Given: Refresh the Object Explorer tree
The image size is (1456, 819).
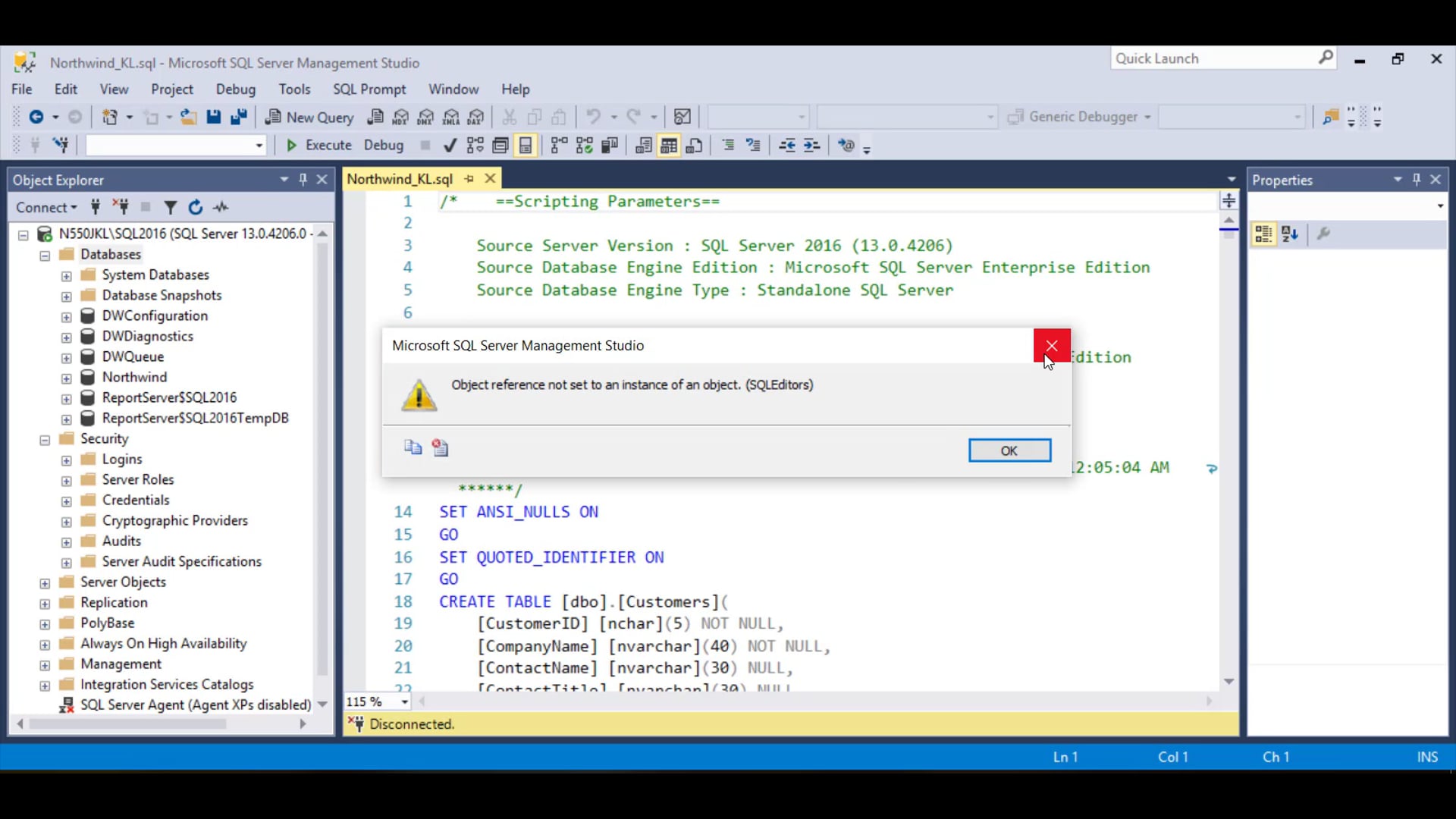Looking at the screenshot, I should point(196,207).
